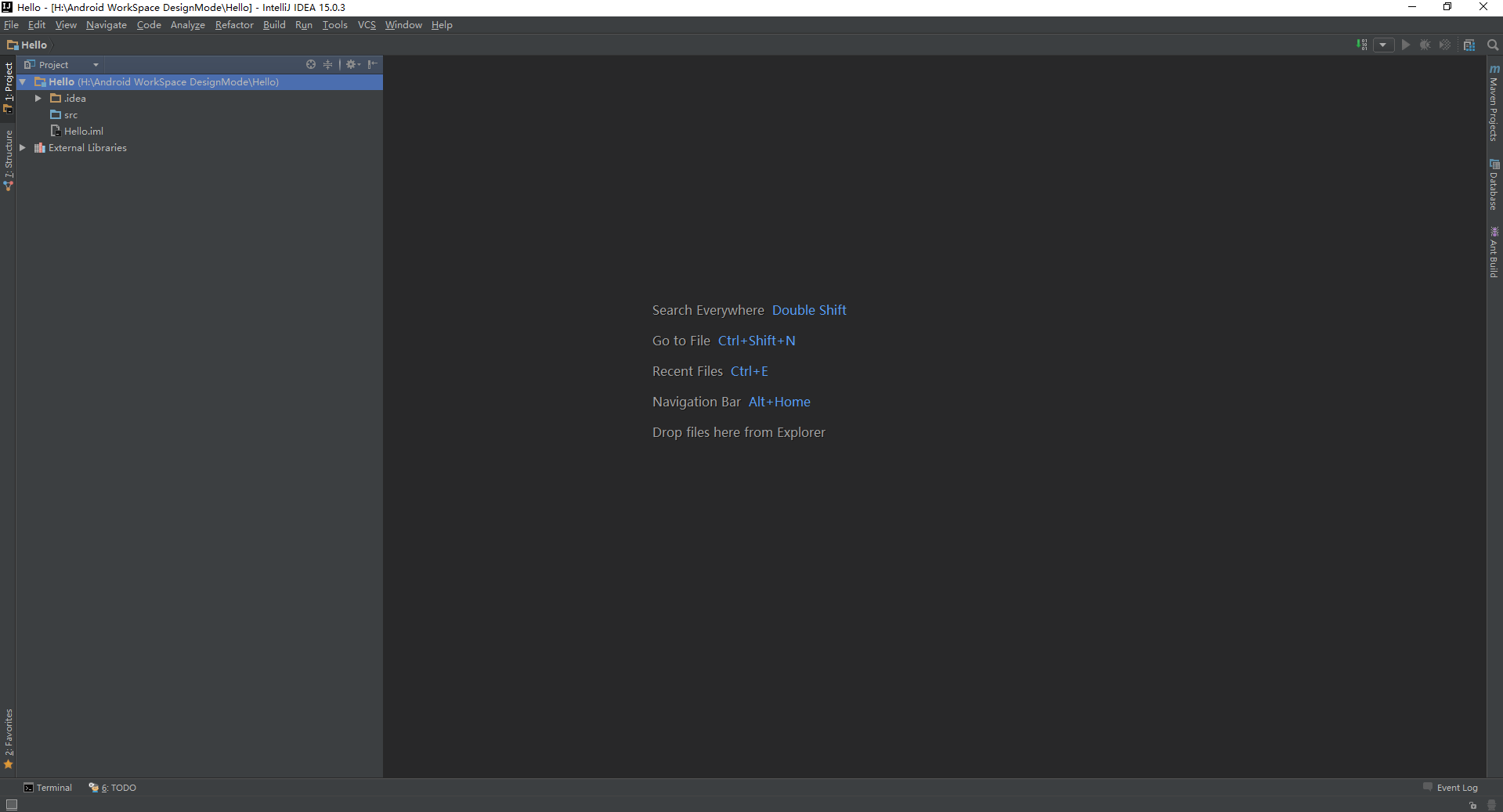Click the Ctrl+Shift+N shortcut text
The width and height of the screenshot is (1503, 812).
pyautogui.click(x=757, y=341)
